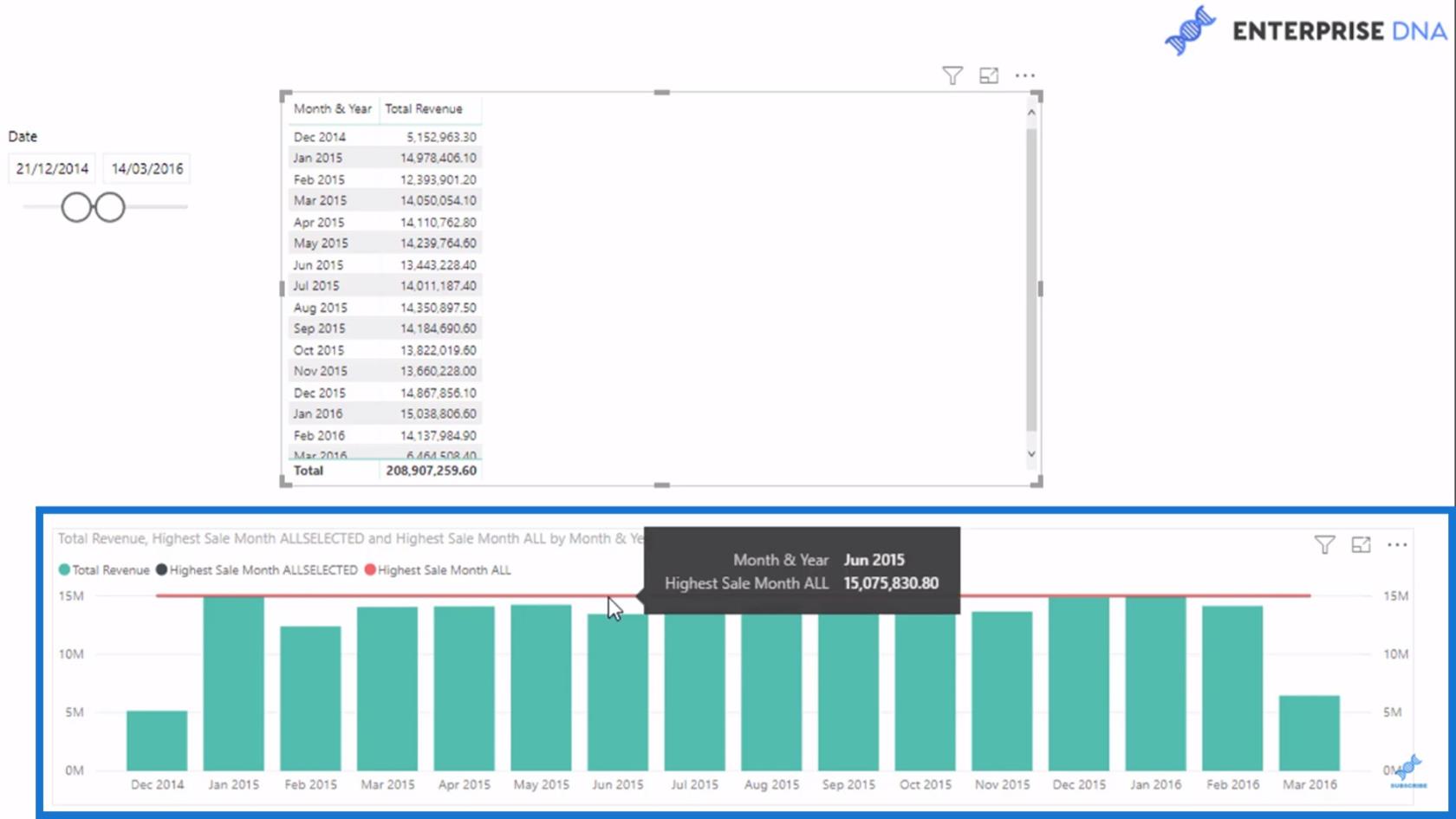Select the Jun 2015 table row
The height and width of the screenshot is (819, 1456).
[385, 265]
